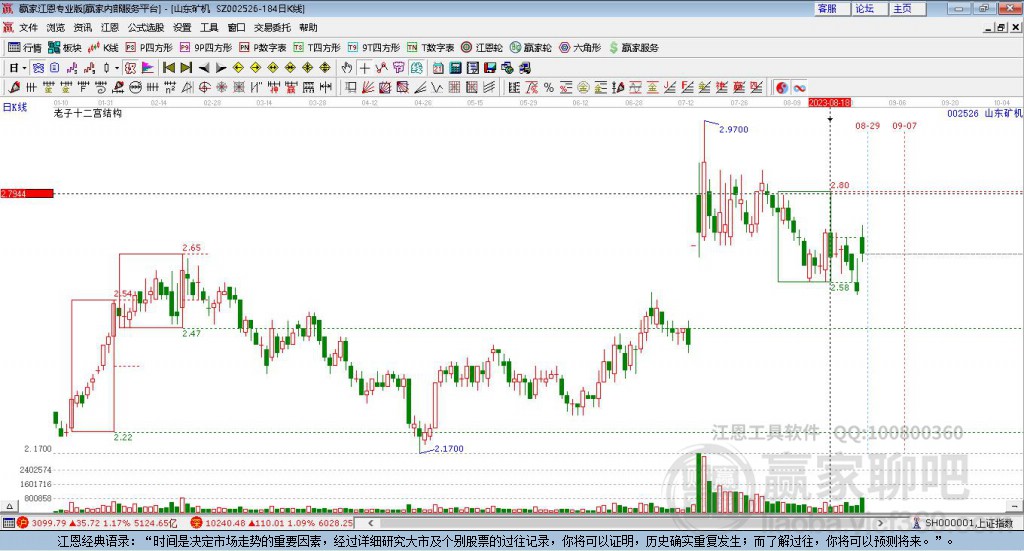The width and height of the screenshot is (1024, 551).
Task: Launch the 江恩轮 Gann wheel
Action: pos(482,48)
